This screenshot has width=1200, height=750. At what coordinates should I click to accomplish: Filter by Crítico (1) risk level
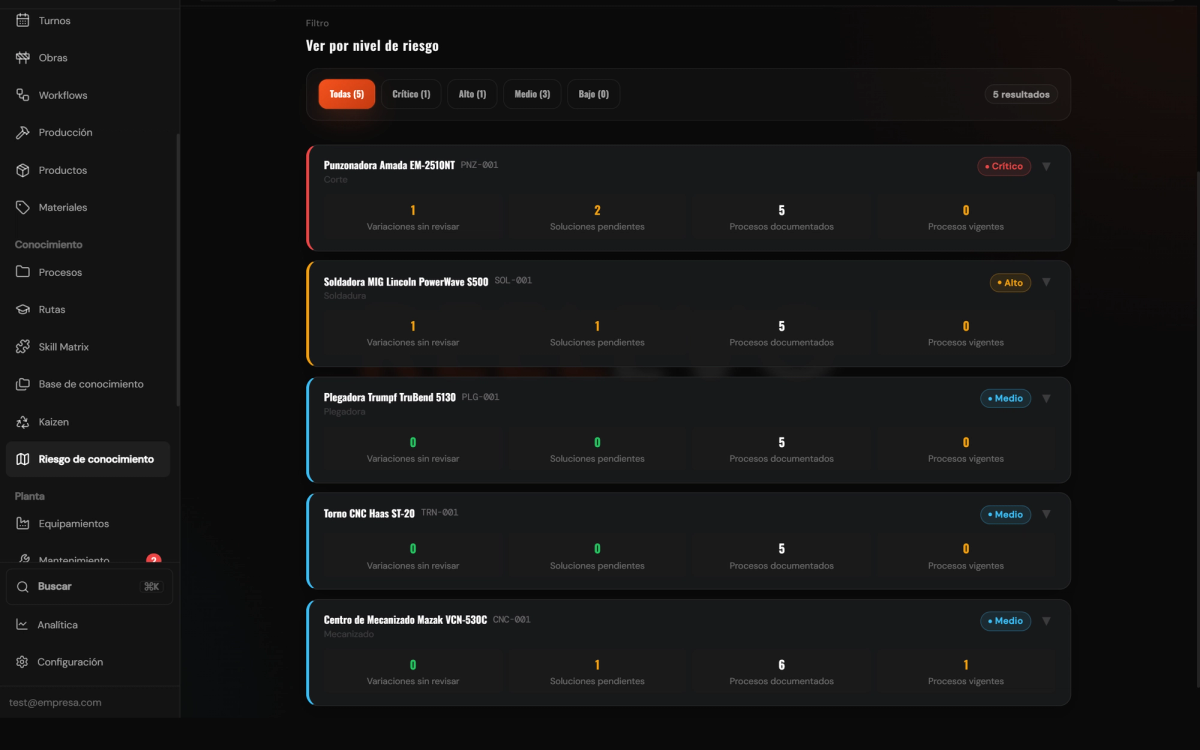tap(411, 94)
